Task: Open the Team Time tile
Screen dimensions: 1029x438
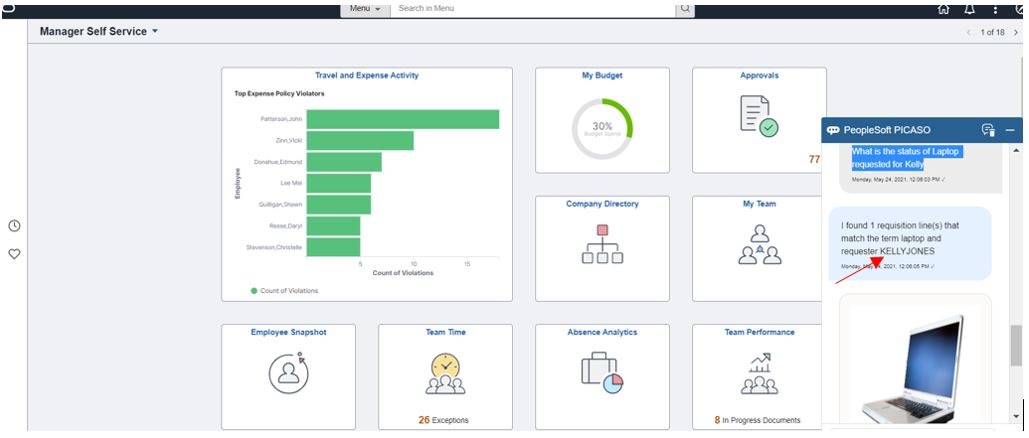Action: pyautogui.click(x=446, y=377)
